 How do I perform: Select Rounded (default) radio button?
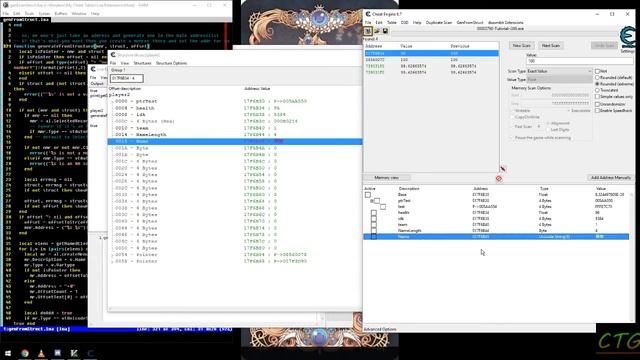[598, 78]
